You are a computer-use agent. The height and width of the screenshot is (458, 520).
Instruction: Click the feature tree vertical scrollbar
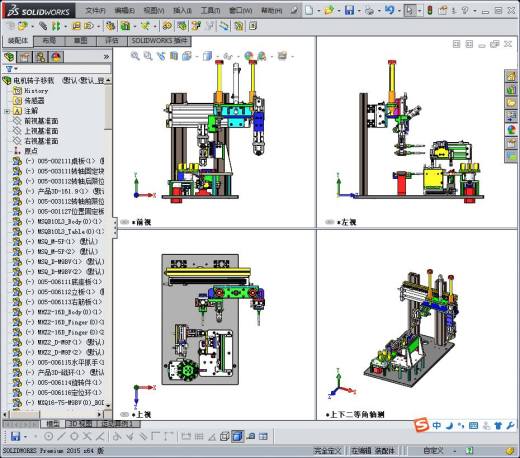click(x=108, y=107)
